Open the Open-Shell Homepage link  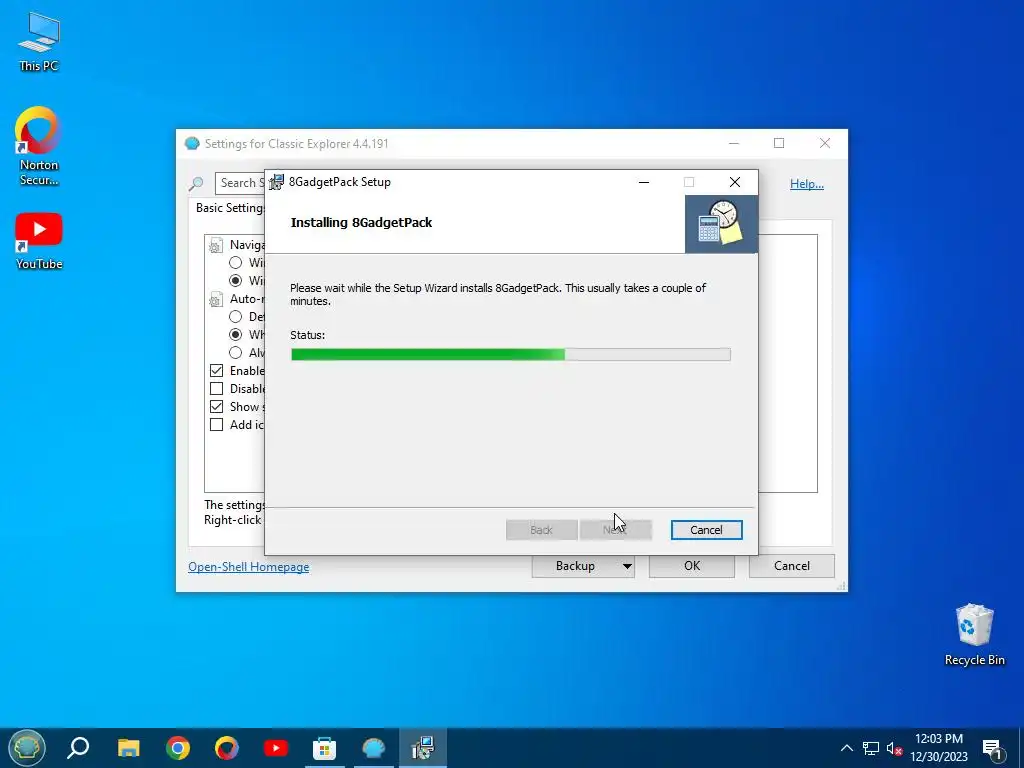coord(248,567)
